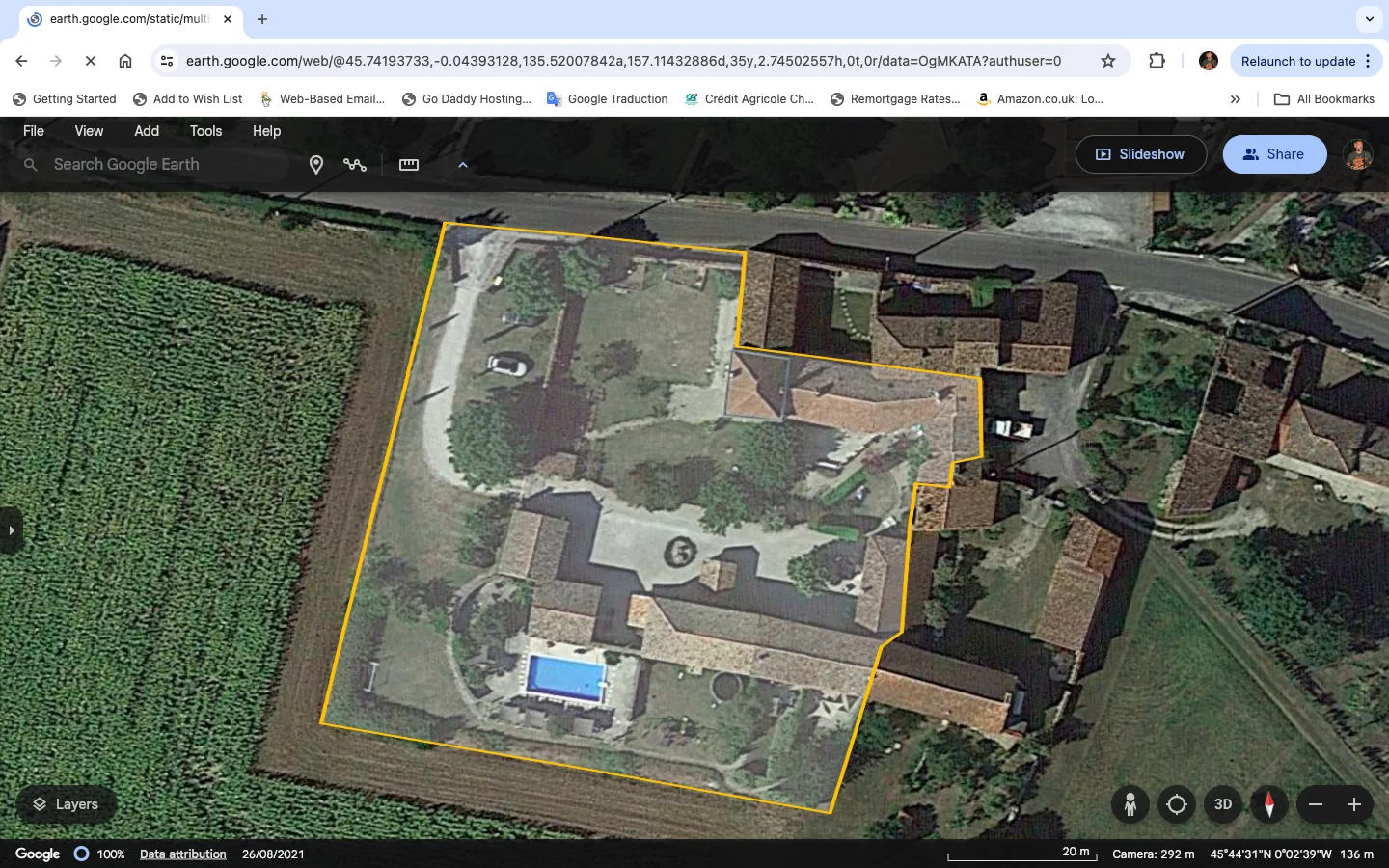The image size is (1389, 868).
Task: Add a placemark with the pin icon
Action: (315, 165)
